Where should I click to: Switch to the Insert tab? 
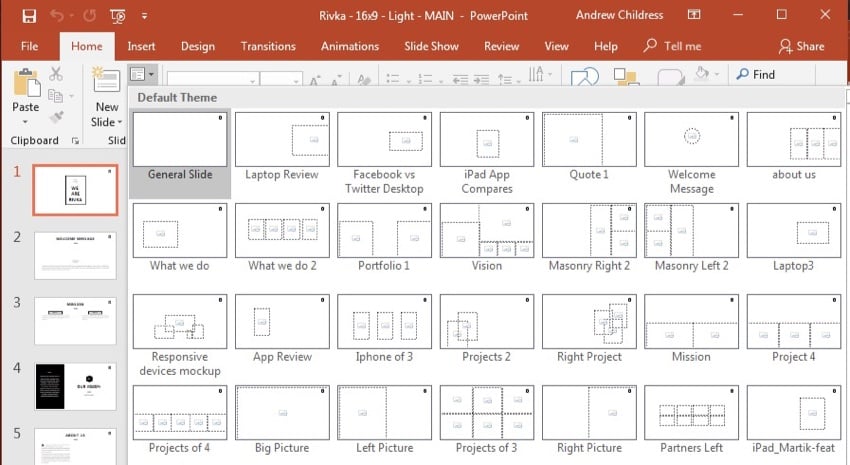pos(141,47)
